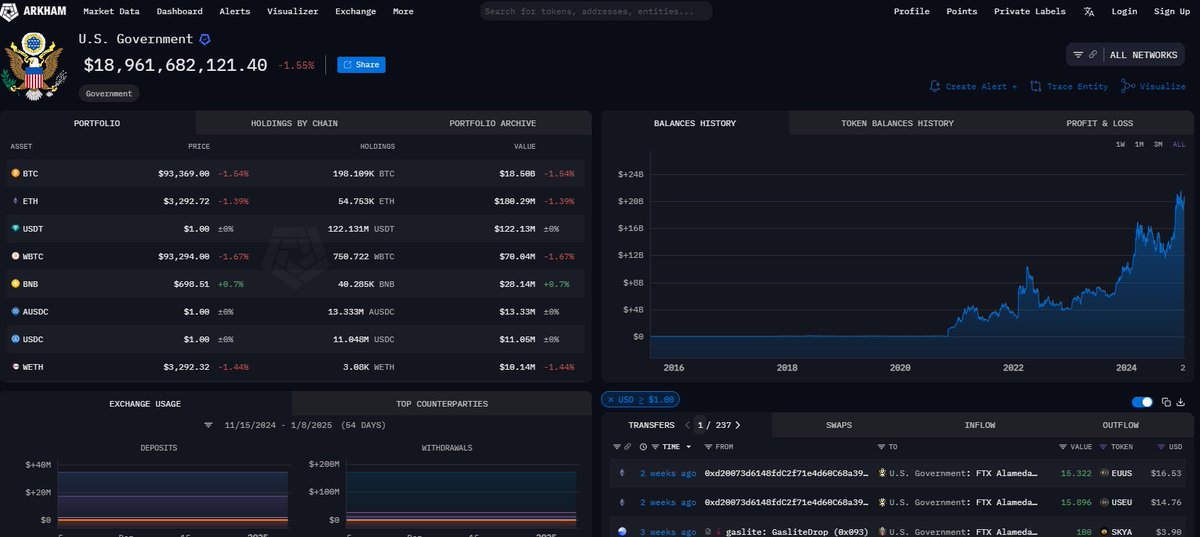The width and height of the screenshot is (1200, 537).
Task: Open the language translation icon
Action: coord(1088,12)
